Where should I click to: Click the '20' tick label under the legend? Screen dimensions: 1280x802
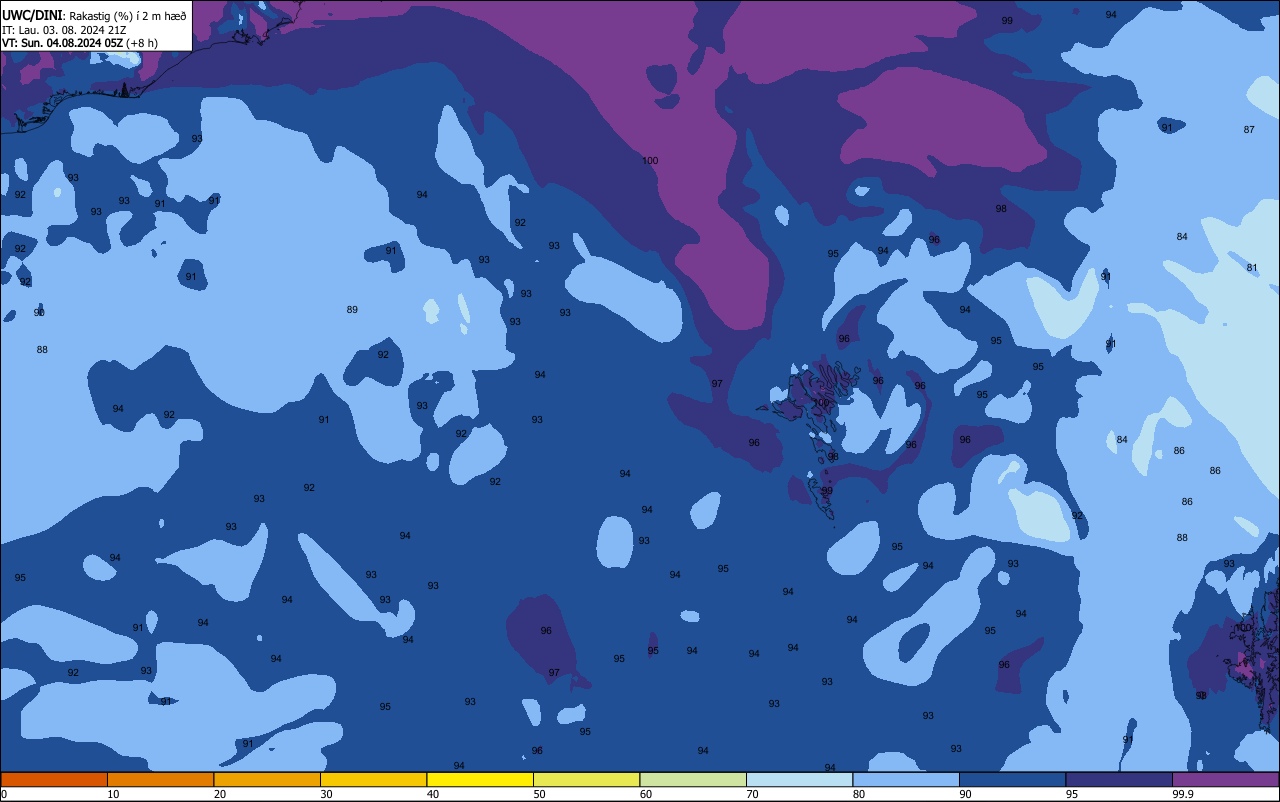tap(220, 794)
